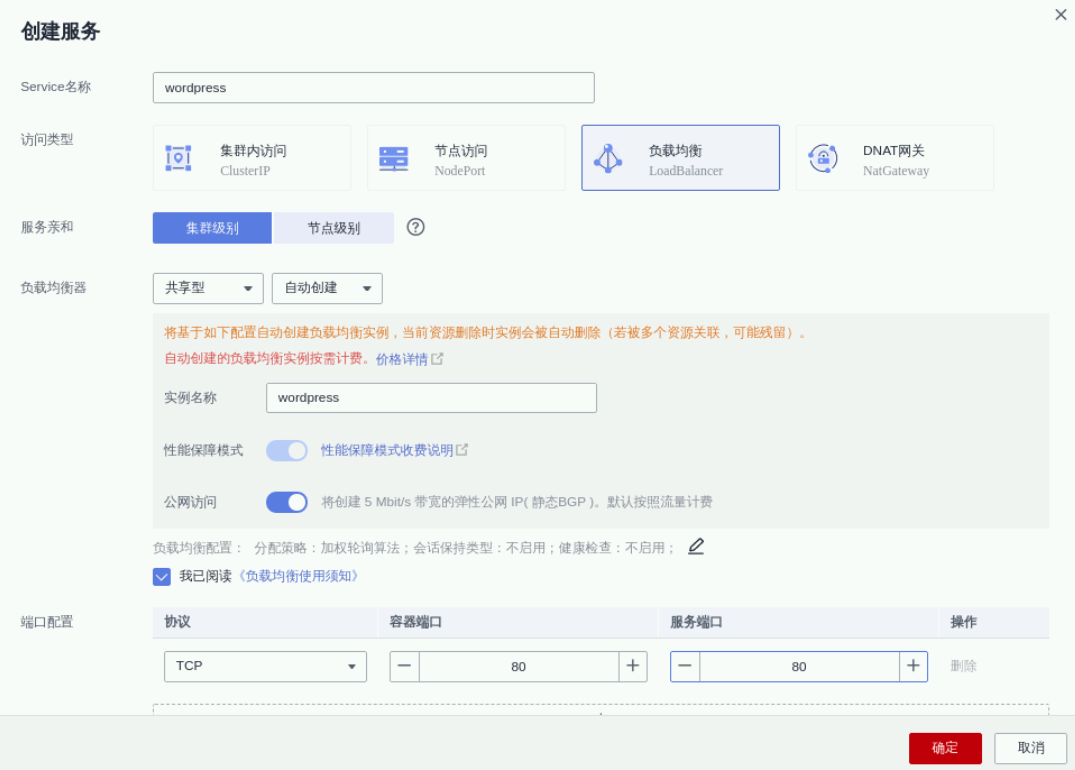
Task: Switch to 集群级别 affinity tab
Action: coord(212,228)
